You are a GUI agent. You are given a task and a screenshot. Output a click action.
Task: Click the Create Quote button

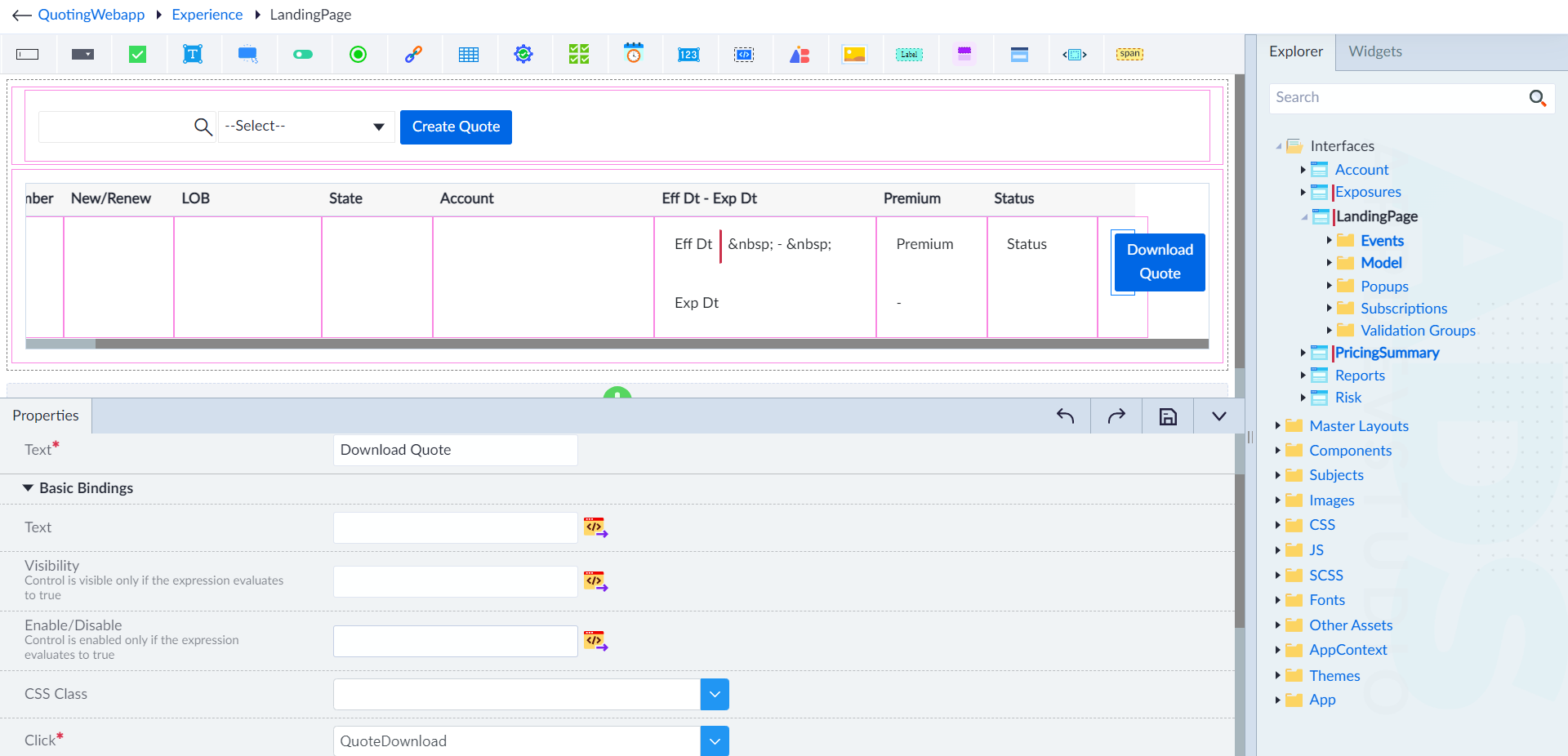[456, 127]
